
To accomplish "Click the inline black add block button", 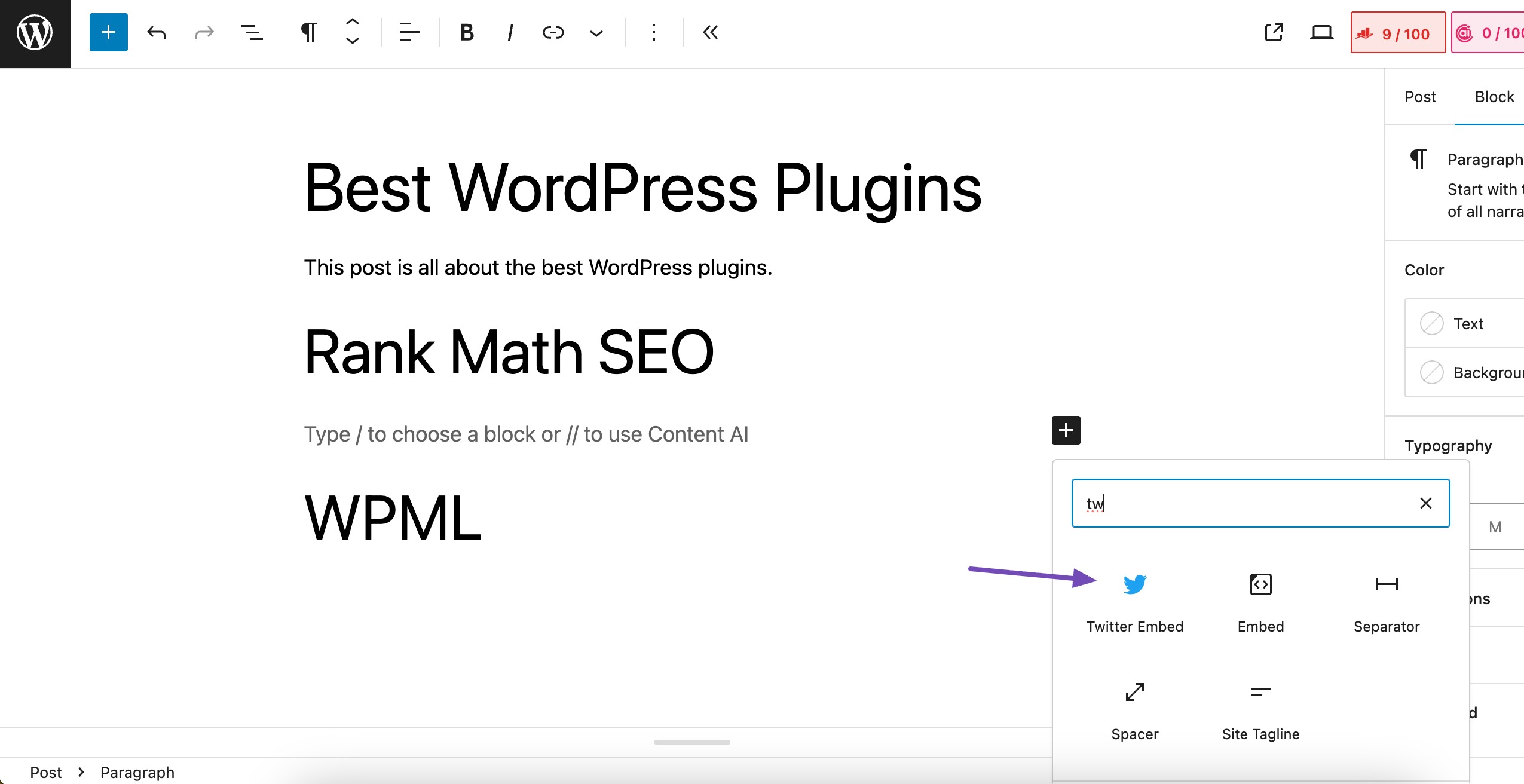I will click(1066, 430).
